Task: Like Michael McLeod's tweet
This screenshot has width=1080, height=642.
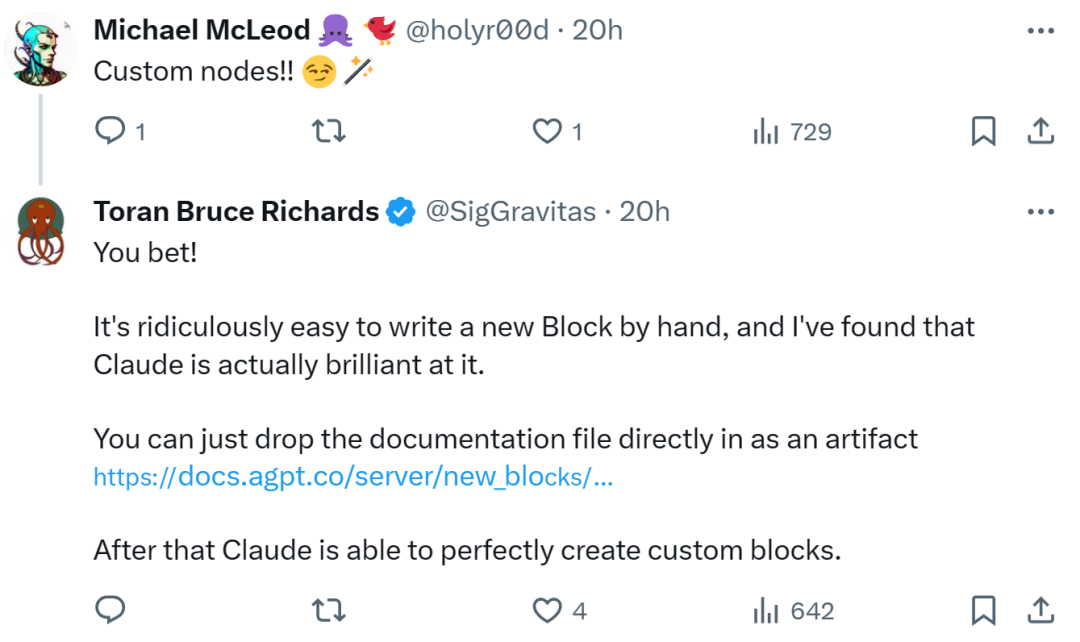Action: [547, 131]
